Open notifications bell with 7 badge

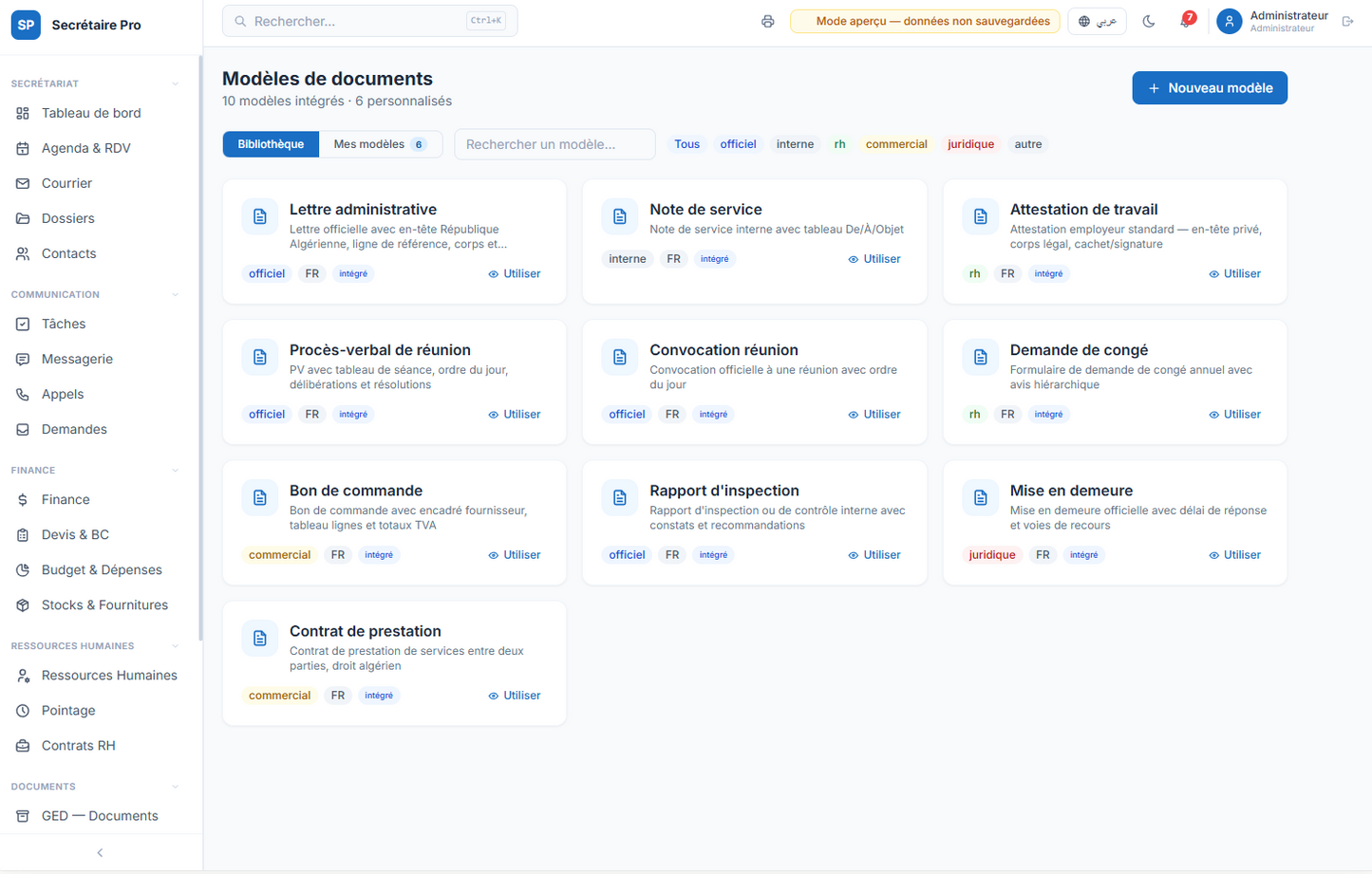(1186, 21)
